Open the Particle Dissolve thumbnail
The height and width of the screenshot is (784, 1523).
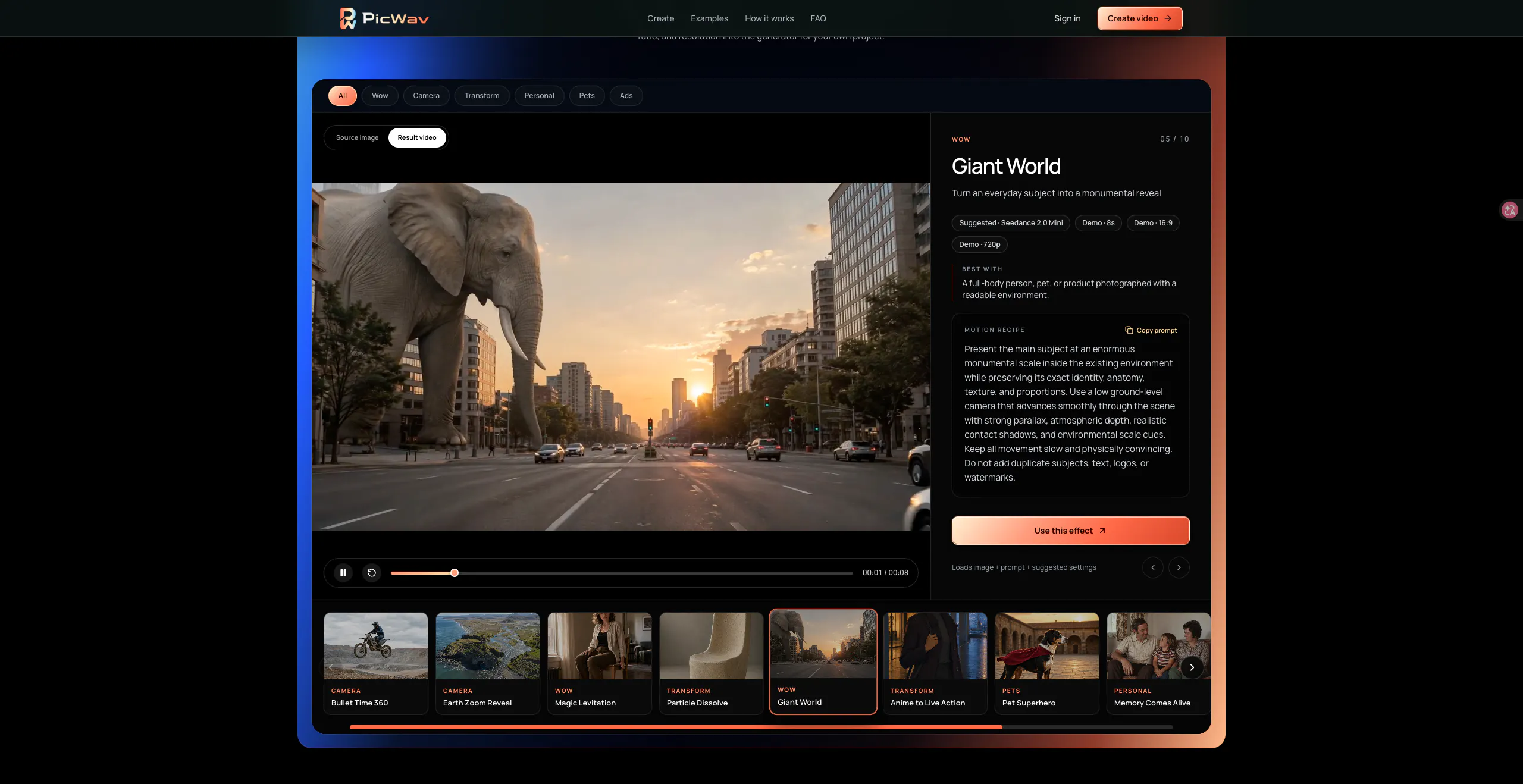point(712,663)
